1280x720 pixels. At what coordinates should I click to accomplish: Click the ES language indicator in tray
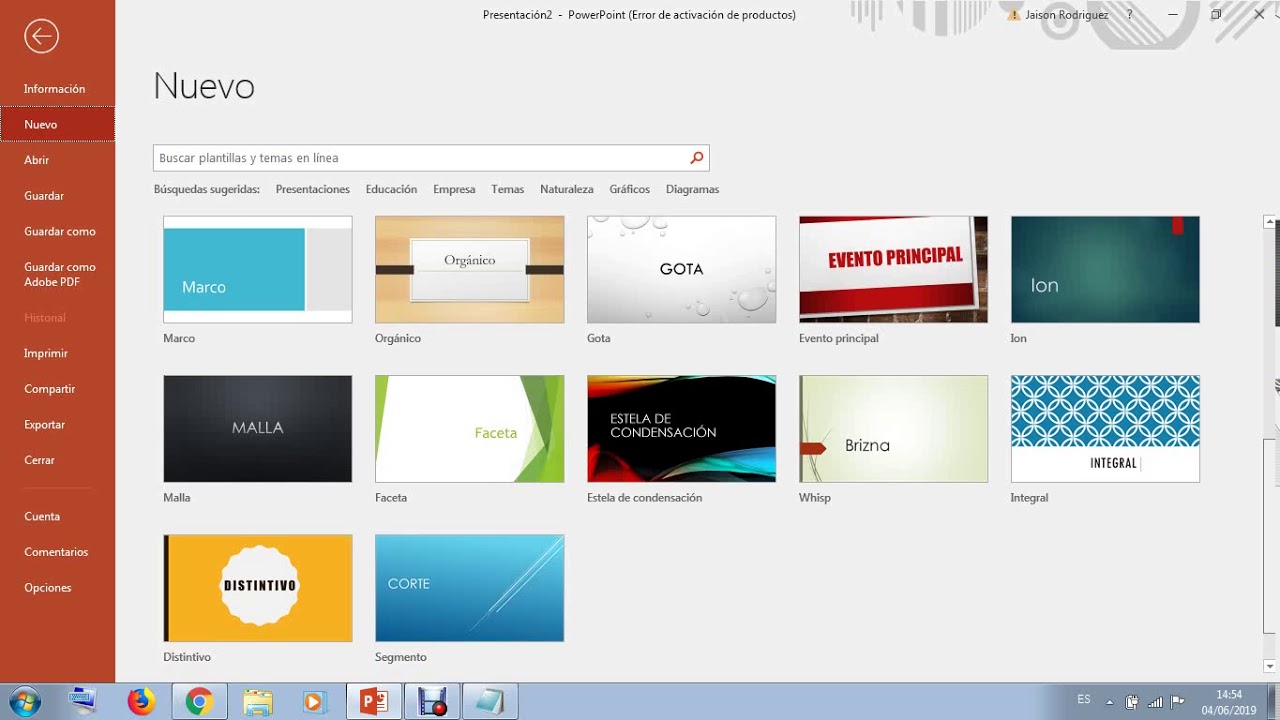1084,700
